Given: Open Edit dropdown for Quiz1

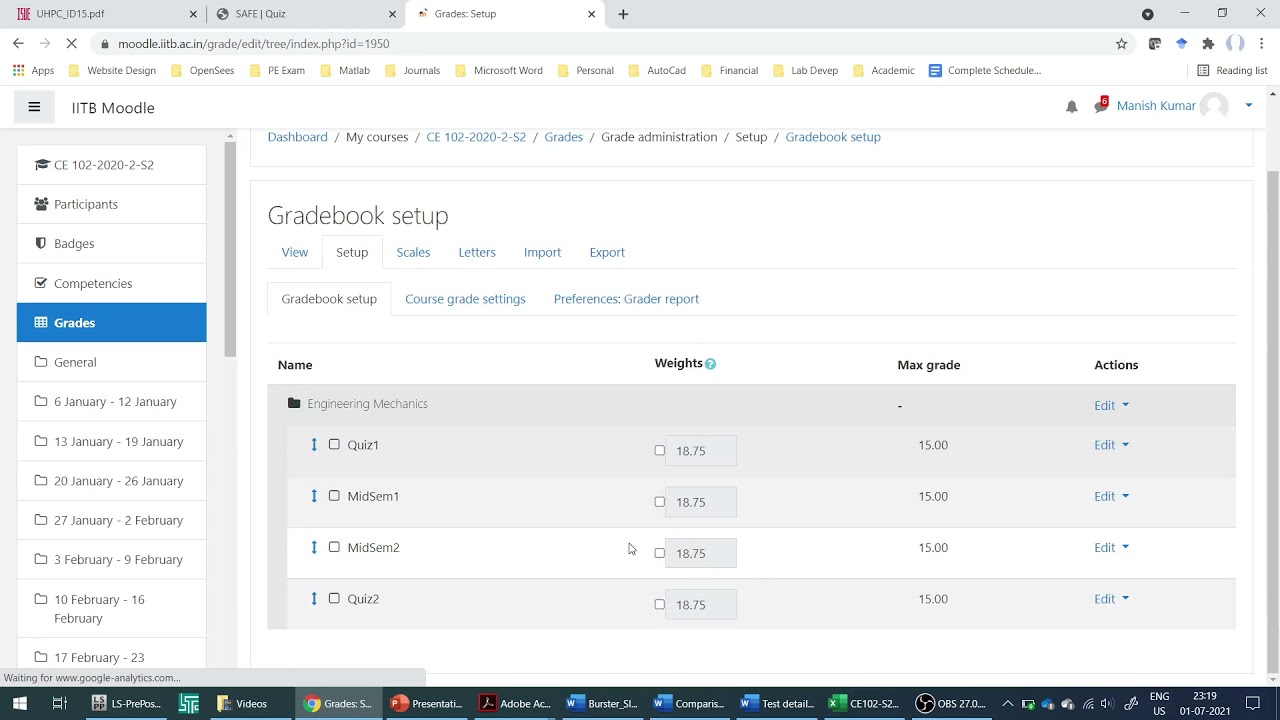Looking at the screenshot, I should [x=1111, y=445].
